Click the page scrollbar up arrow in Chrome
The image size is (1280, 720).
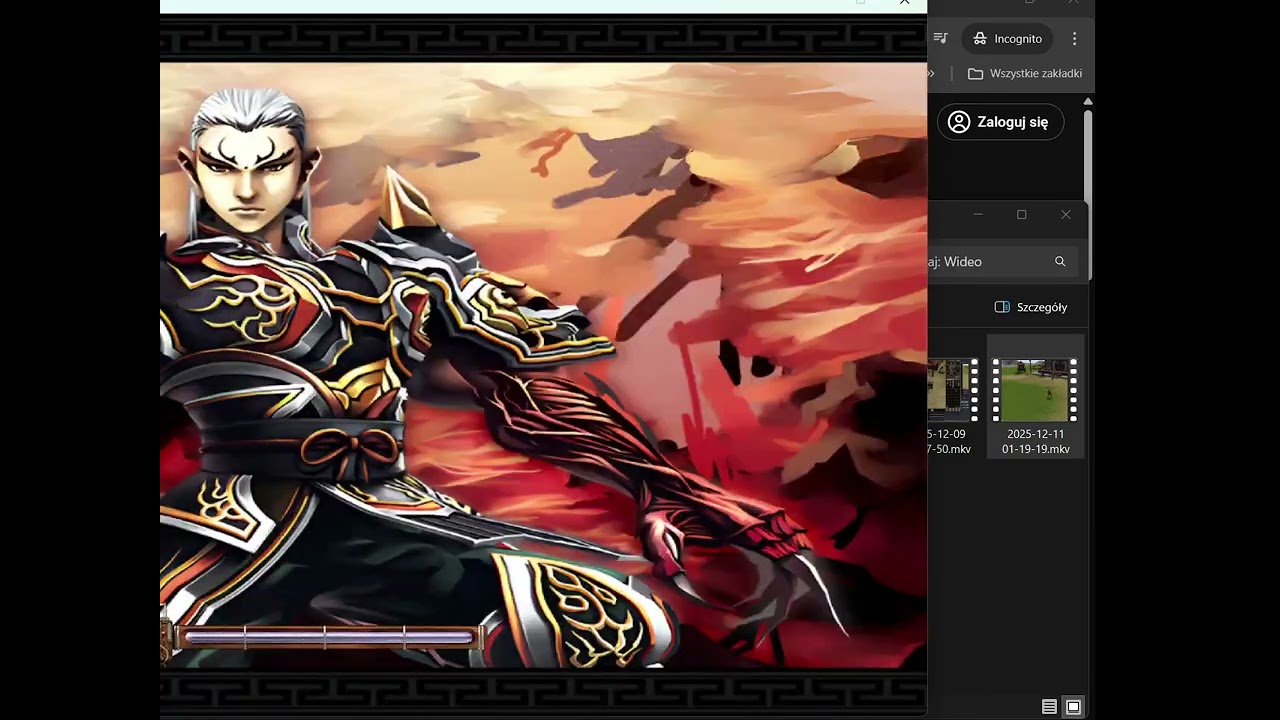[1088, 102]
